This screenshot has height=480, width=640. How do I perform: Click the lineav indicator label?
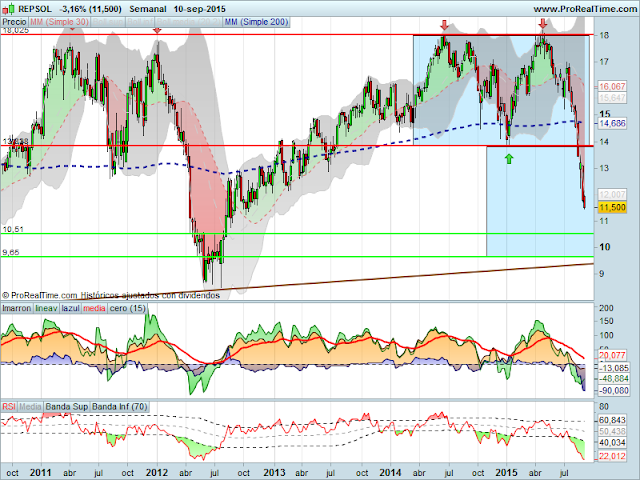[46, 308]
